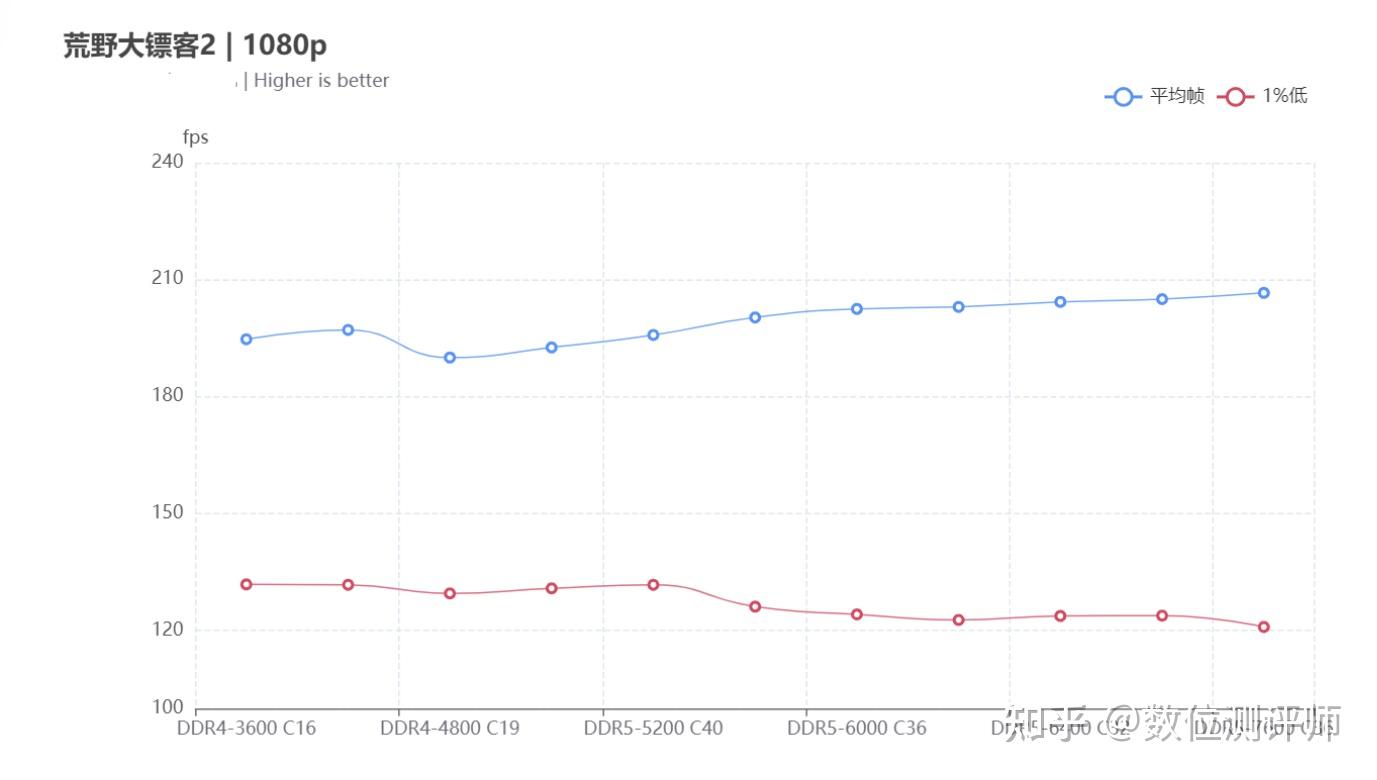
Task: Click the red data point above DDR5-6000 C36
Action: click(857, 614)
